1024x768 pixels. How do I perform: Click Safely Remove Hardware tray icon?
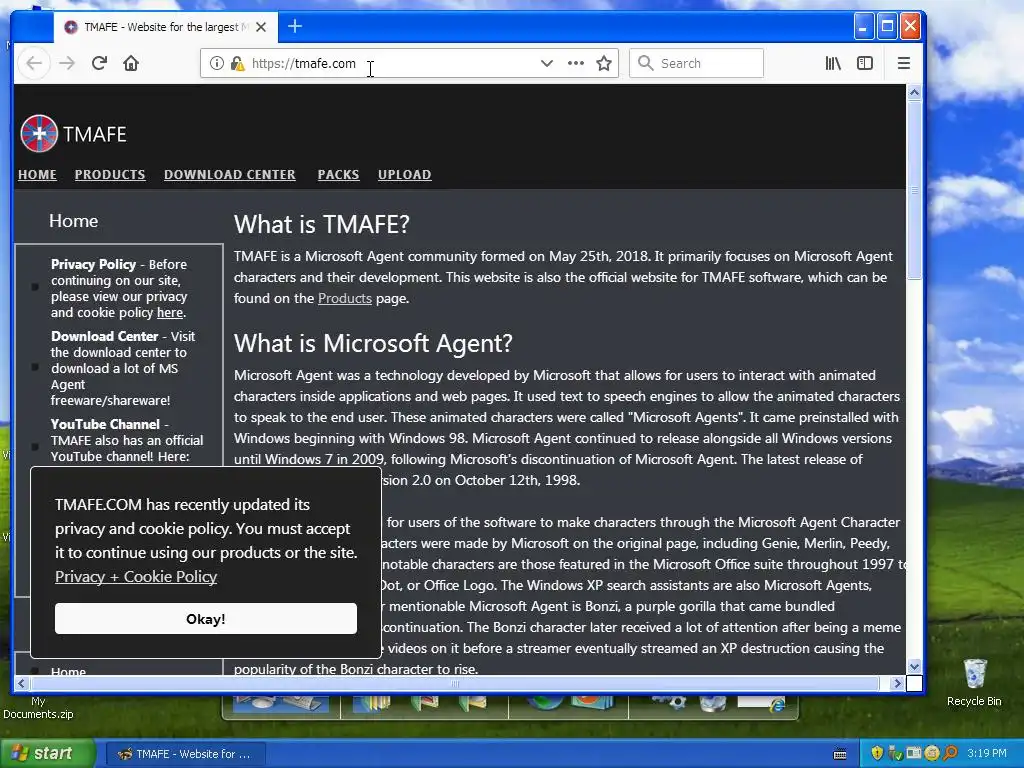(x=895, y=753)
